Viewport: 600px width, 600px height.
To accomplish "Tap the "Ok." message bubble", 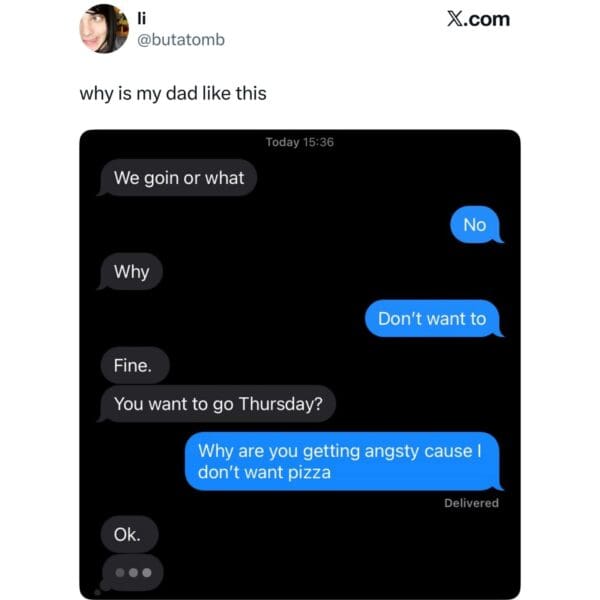I will pos(129,534).
